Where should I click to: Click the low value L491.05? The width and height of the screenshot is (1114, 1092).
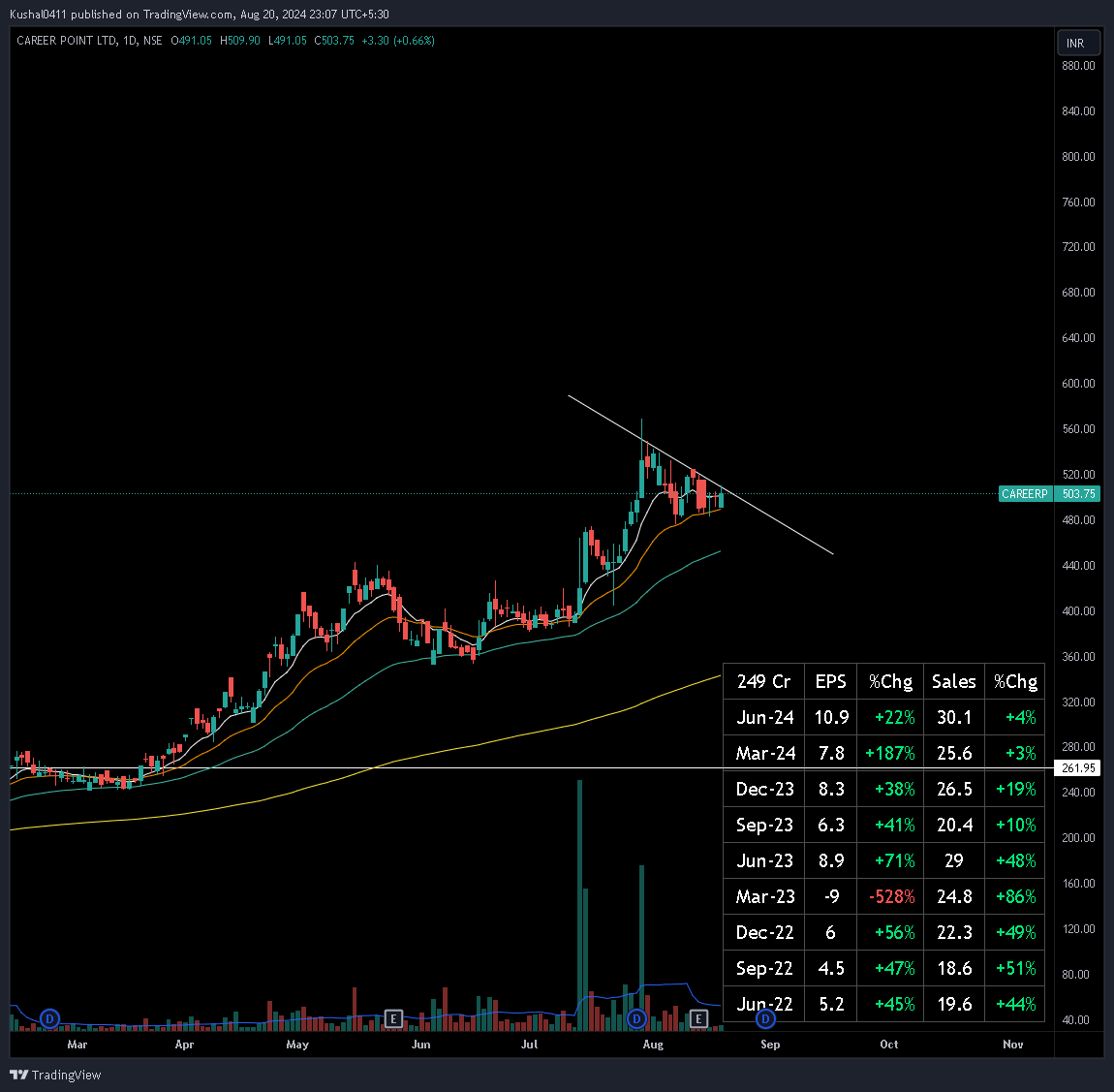pos(287,41)
